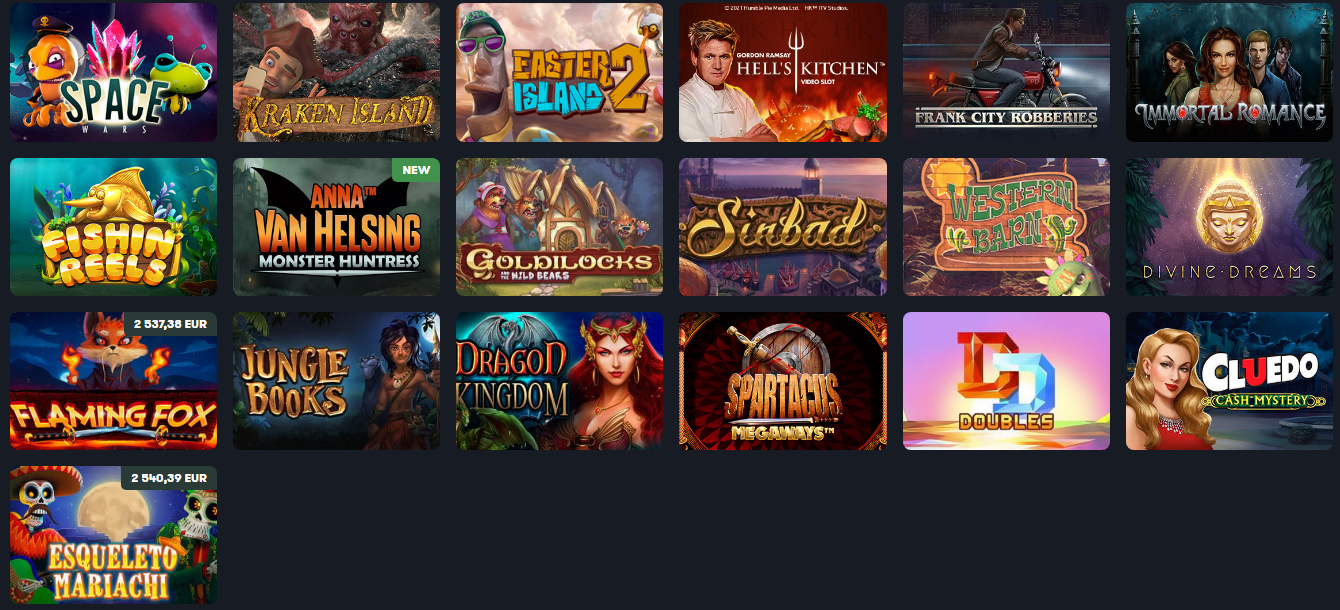Click Flaming Fox jackpot amount label
1340x610 pixels.
point(170,324)
